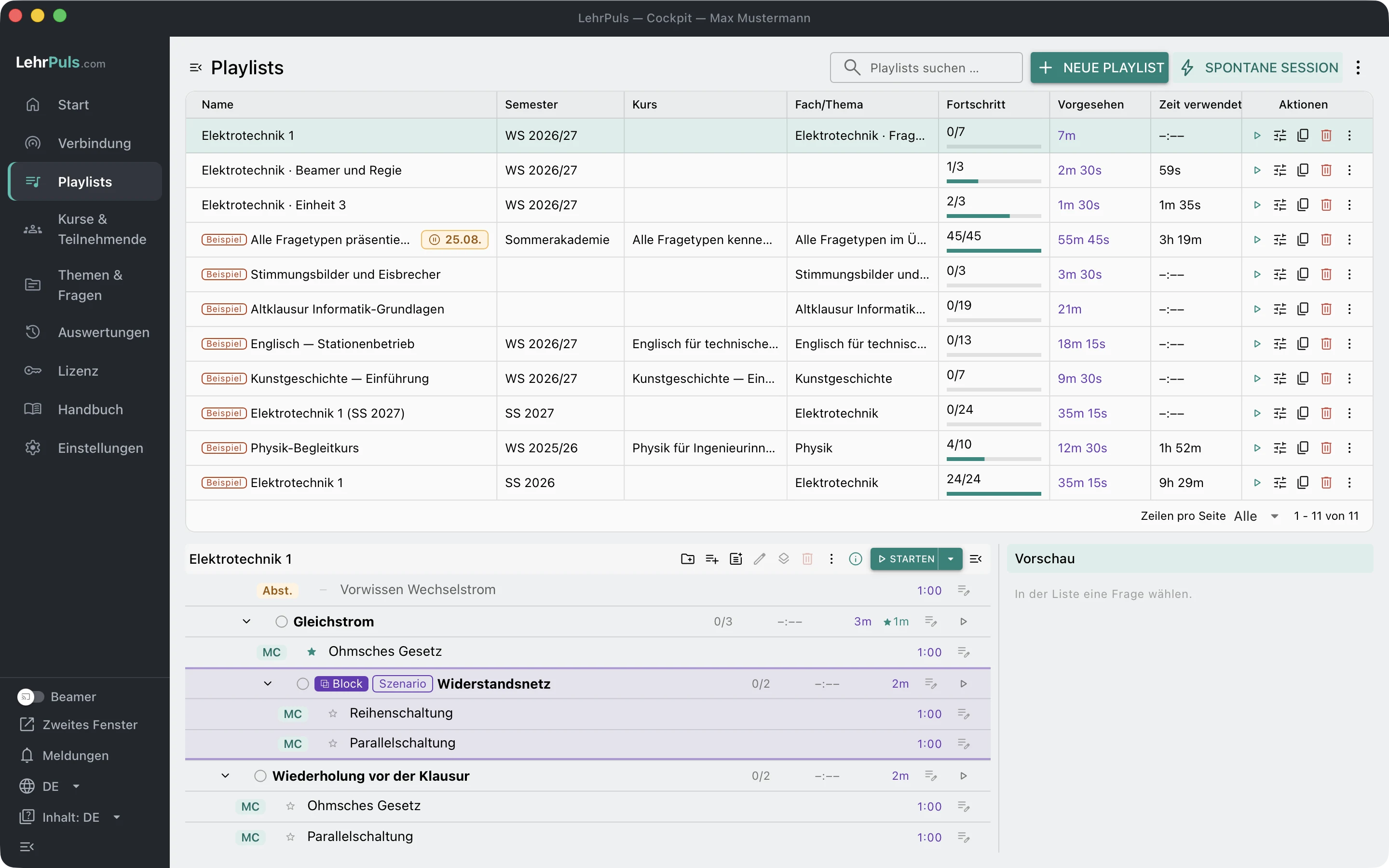Viewport: 1389px width, 868px height.
Task: Collapse the playlist detail panel icon
Action: click(976, 558)
